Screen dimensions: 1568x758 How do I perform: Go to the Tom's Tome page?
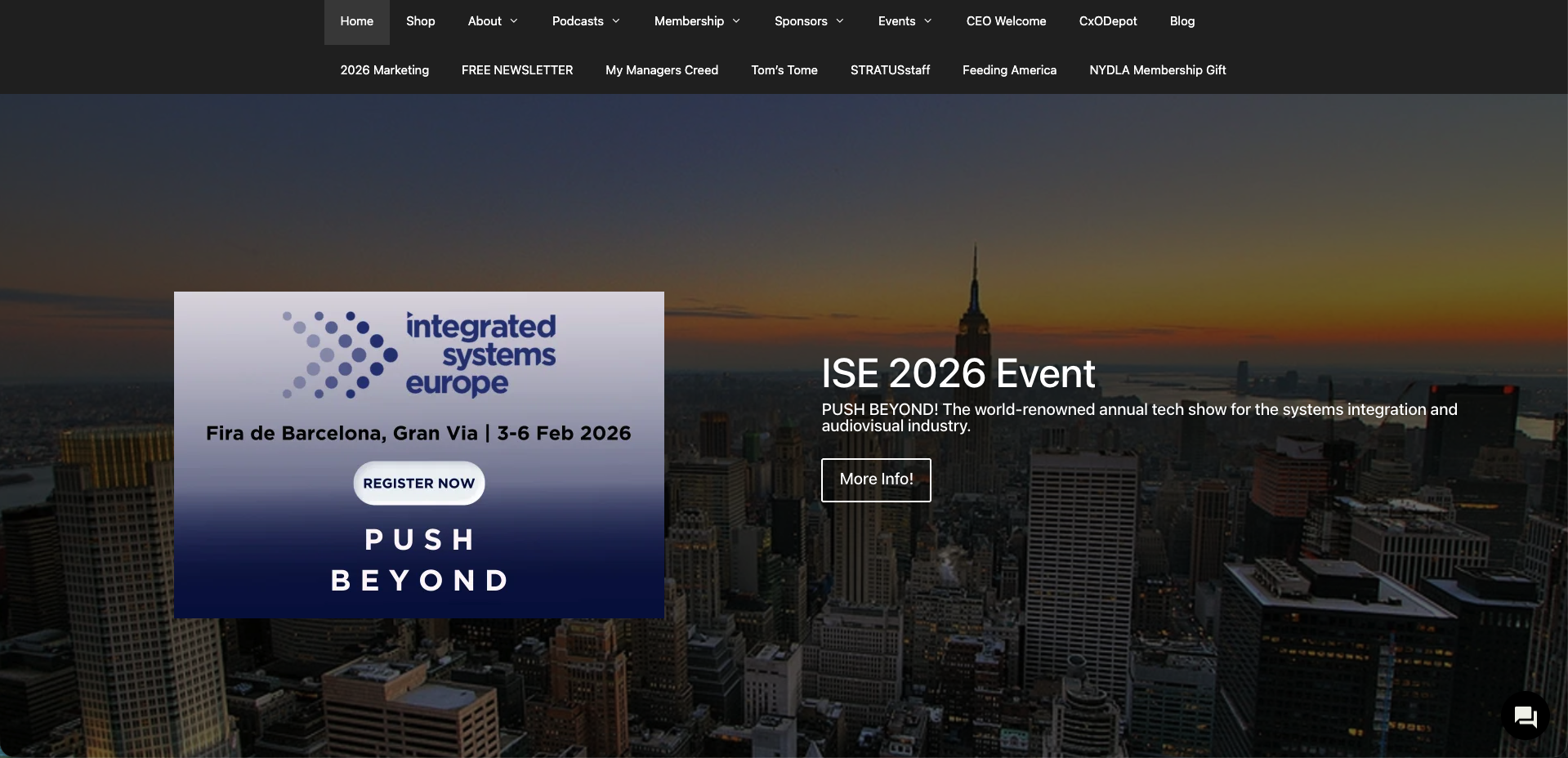tap(784, 70)
